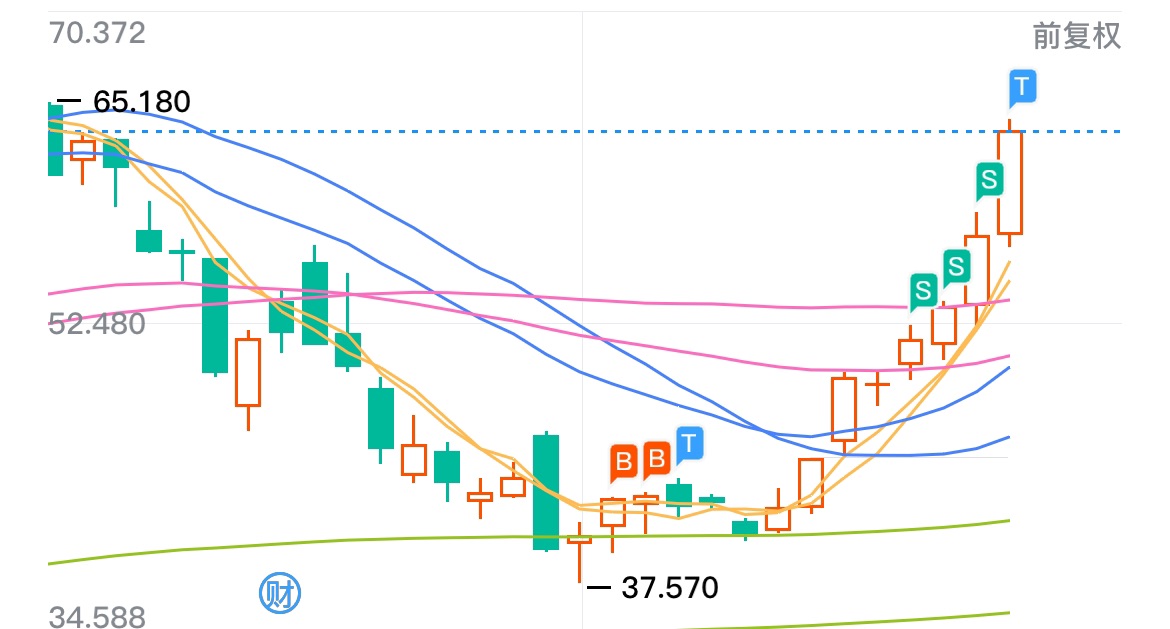Select the large green candlestick before the 37.570 low
Screen dimensions: 1170x629
(x=546, y=492)
